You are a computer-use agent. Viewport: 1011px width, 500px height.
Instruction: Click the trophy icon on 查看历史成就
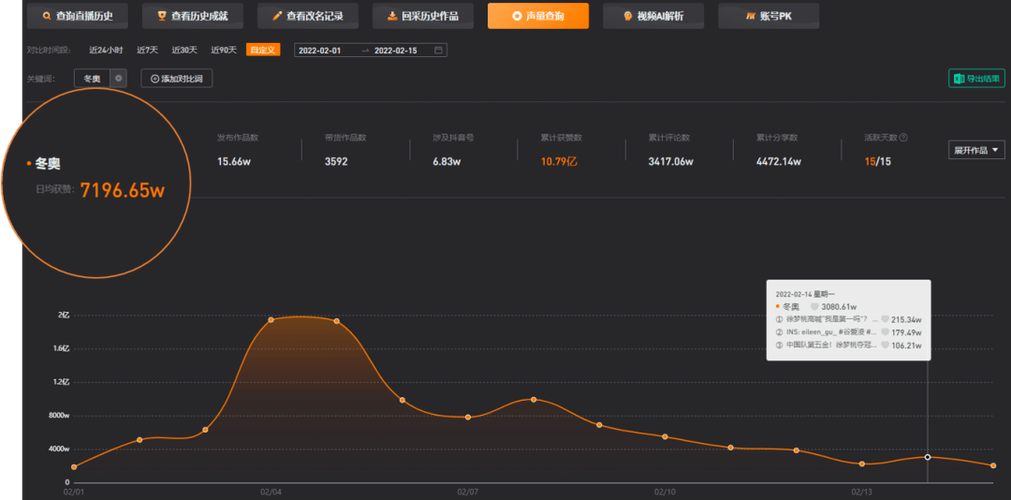coord(162,17)
